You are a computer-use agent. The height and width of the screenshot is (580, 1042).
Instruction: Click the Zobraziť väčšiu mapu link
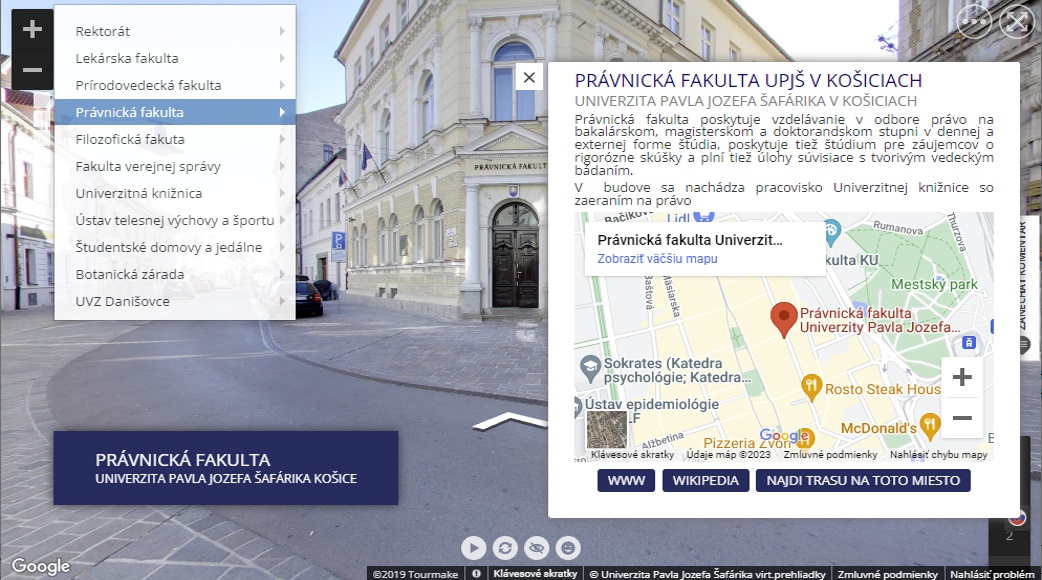click(x=657, y=258)
